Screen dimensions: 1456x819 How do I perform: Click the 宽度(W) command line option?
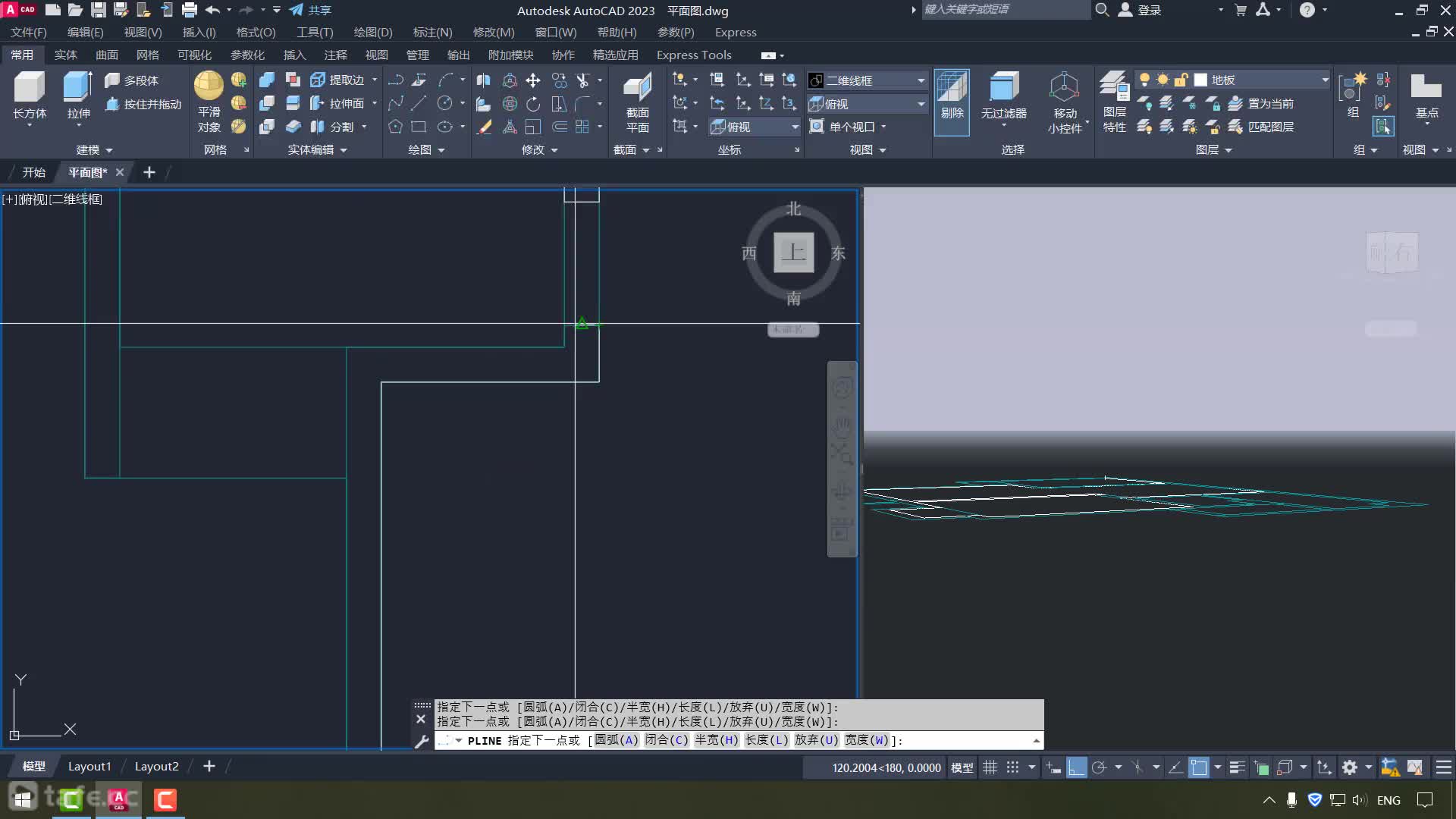point(866,740)
